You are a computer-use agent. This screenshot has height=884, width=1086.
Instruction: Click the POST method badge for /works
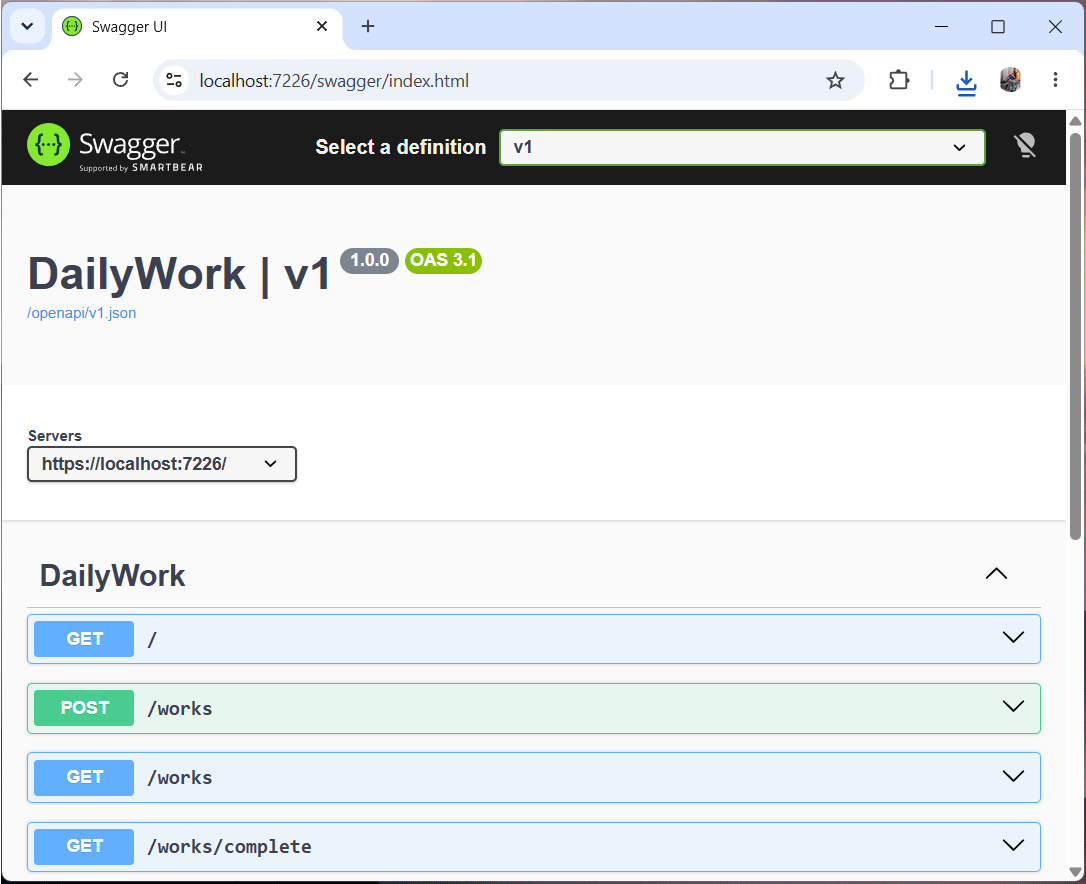click(84, 708)
